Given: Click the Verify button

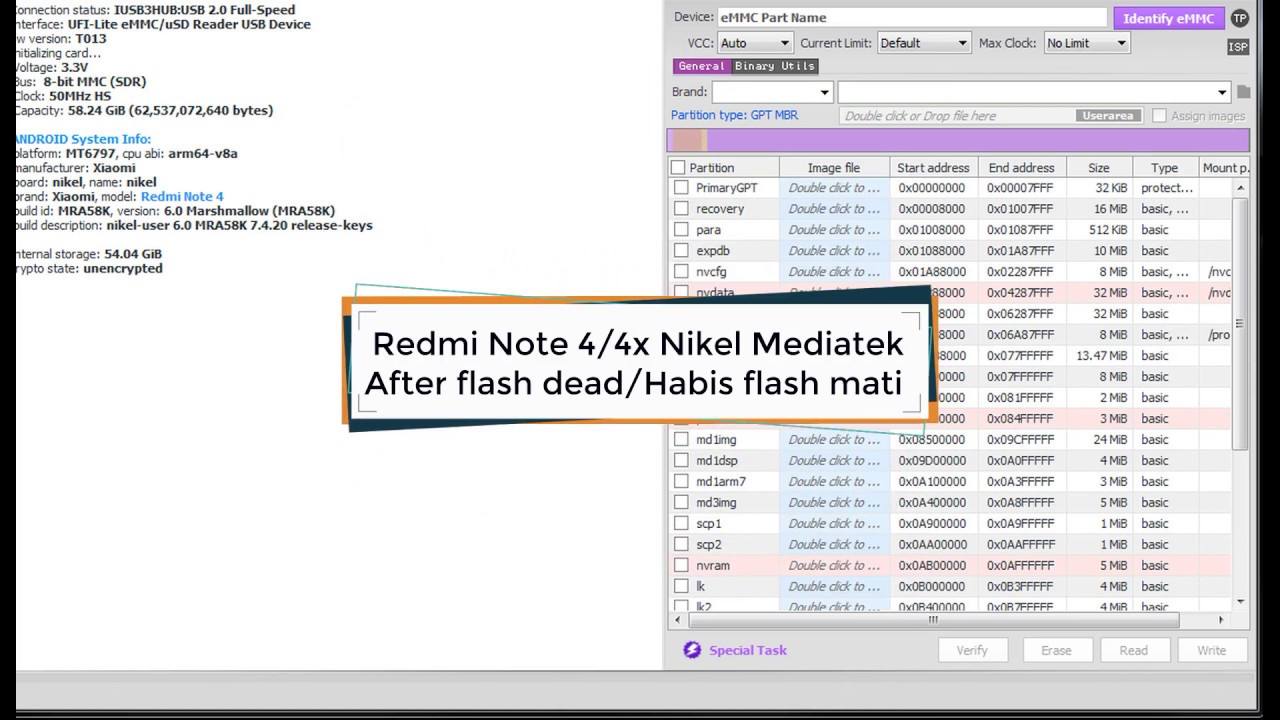Looking at the screenshot, I should coord(972,650).
